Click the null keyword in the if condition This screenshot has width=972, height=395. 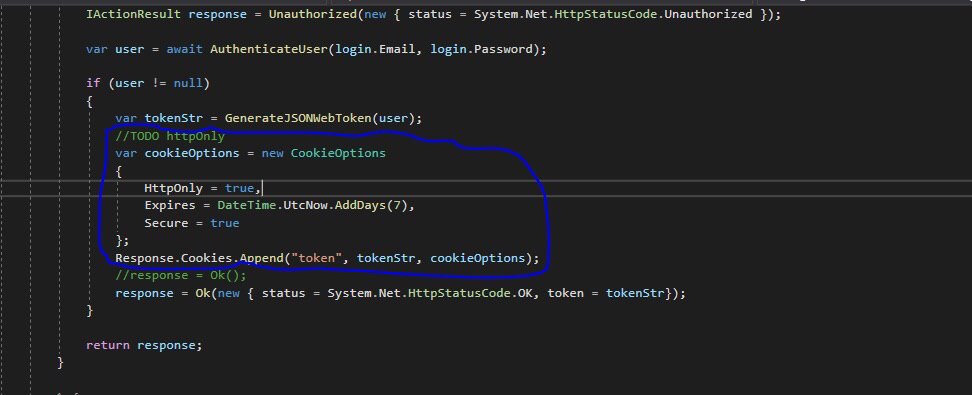(188, 83)
